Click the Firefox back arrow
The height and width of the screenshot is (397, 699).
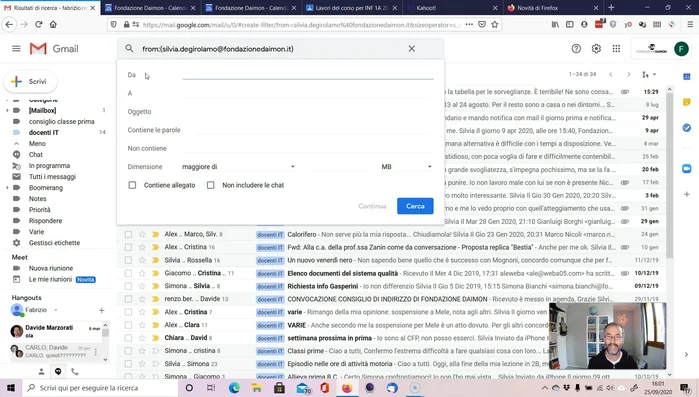coord(9,24)
